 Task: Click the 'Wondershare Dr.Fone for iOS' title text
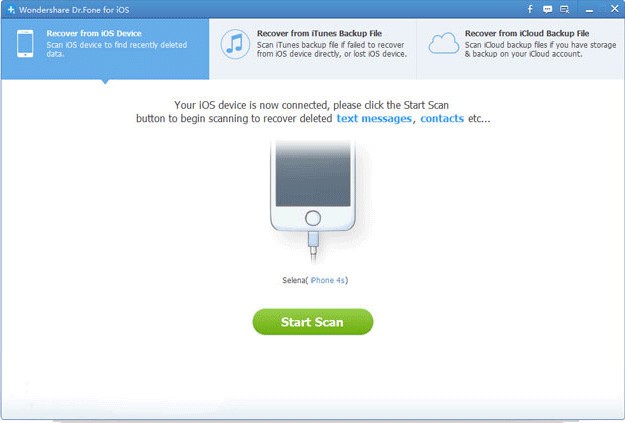click(x=74, y=10)
